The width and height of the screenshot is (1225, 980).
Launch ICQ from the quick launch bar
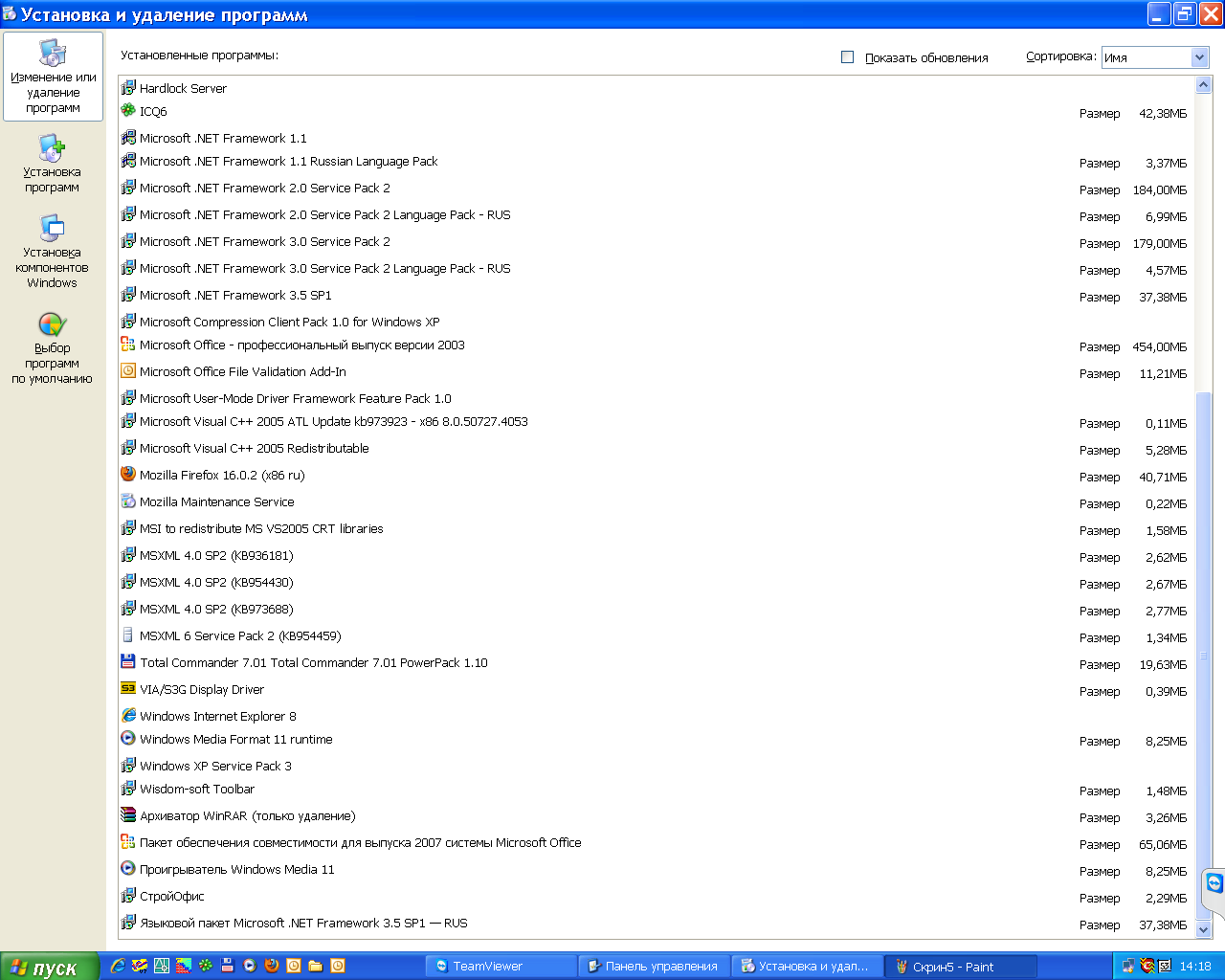(x=206, y=966)
